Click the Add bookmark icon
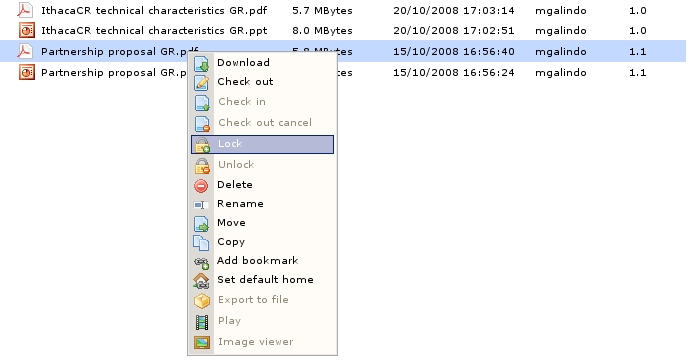This screenshot has width=696, height=364. pos(202,262)
